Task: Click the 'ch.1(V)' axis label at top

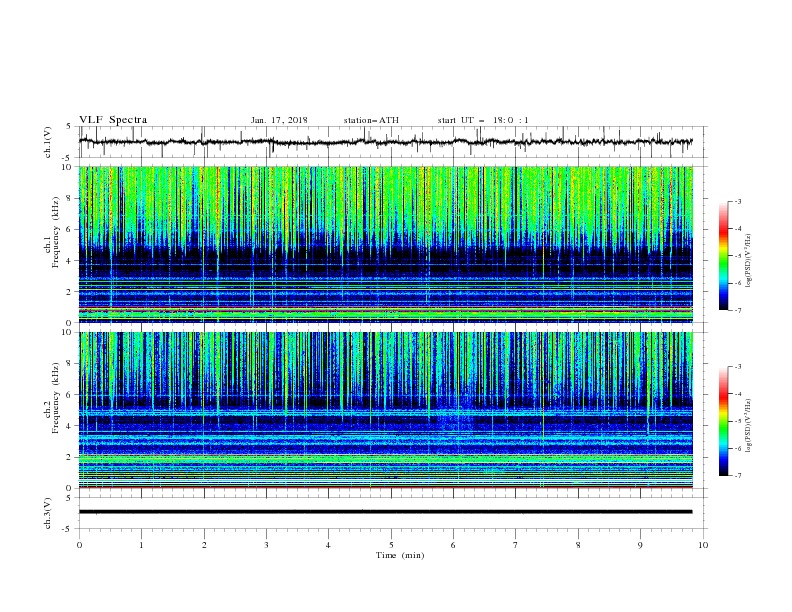Action: point(48,142)
